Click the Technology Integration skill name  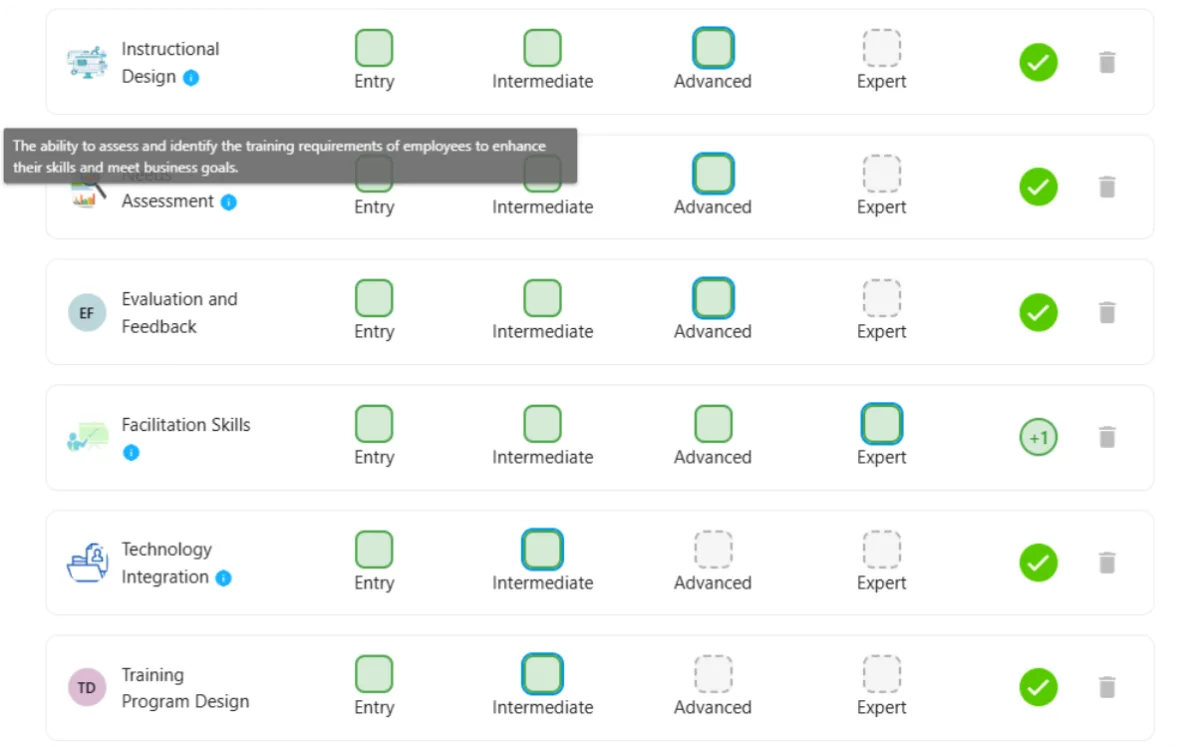pyautogui.click(x=166, y=563)
